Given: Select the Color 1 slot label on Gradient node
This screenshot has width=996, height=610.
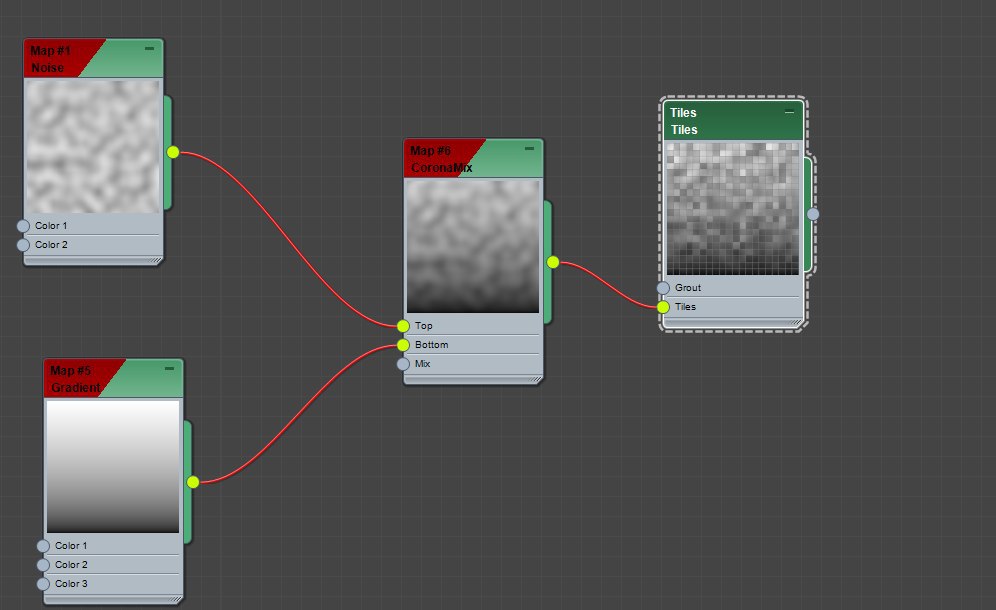Looking at the screenshot, I should coord(71,546).
